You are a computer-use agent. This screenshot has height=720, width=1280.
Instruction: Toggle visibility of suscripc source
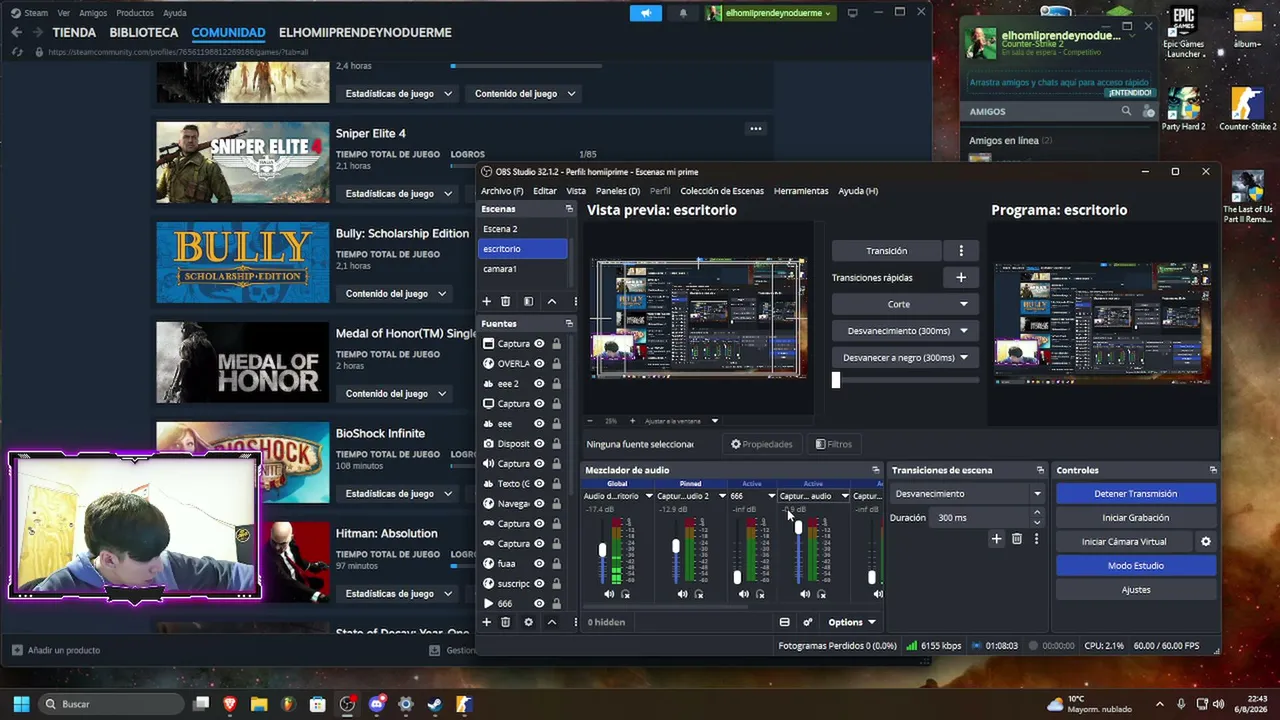pos(539,584)
